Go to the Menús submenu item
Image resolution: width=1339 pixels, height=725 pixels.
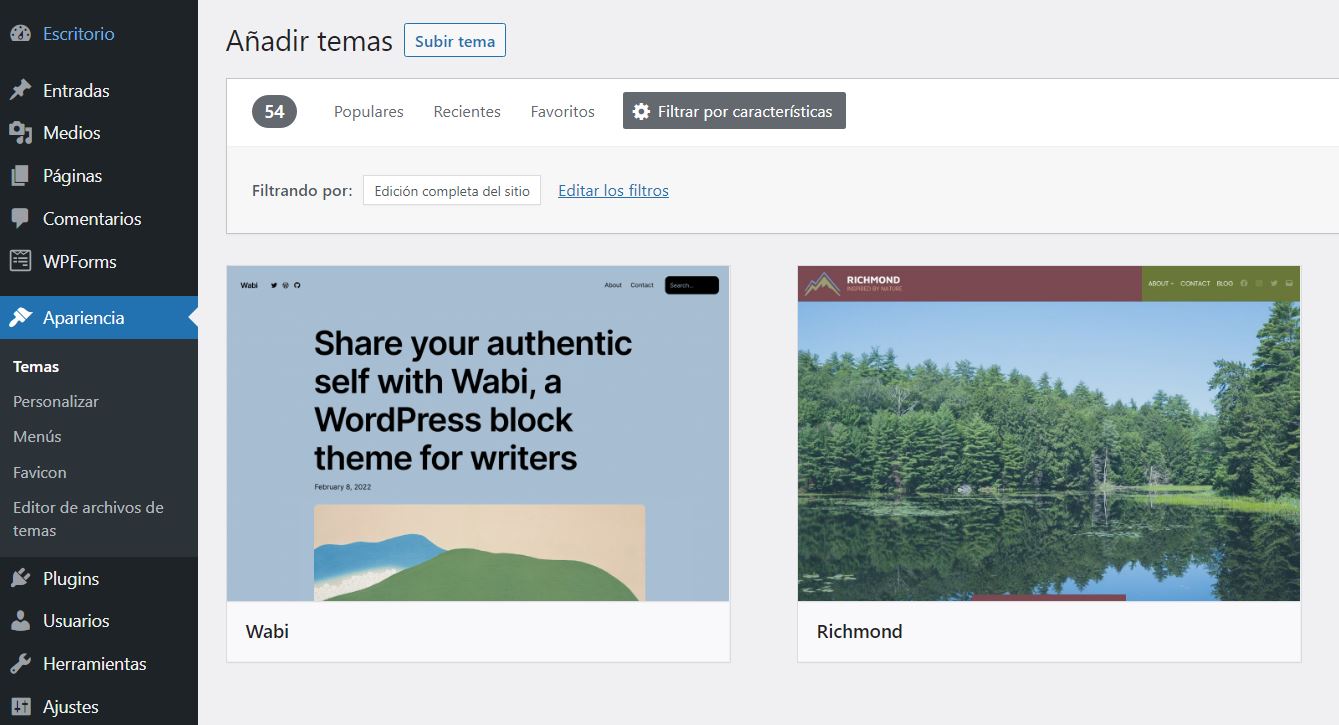click(37, 436)
